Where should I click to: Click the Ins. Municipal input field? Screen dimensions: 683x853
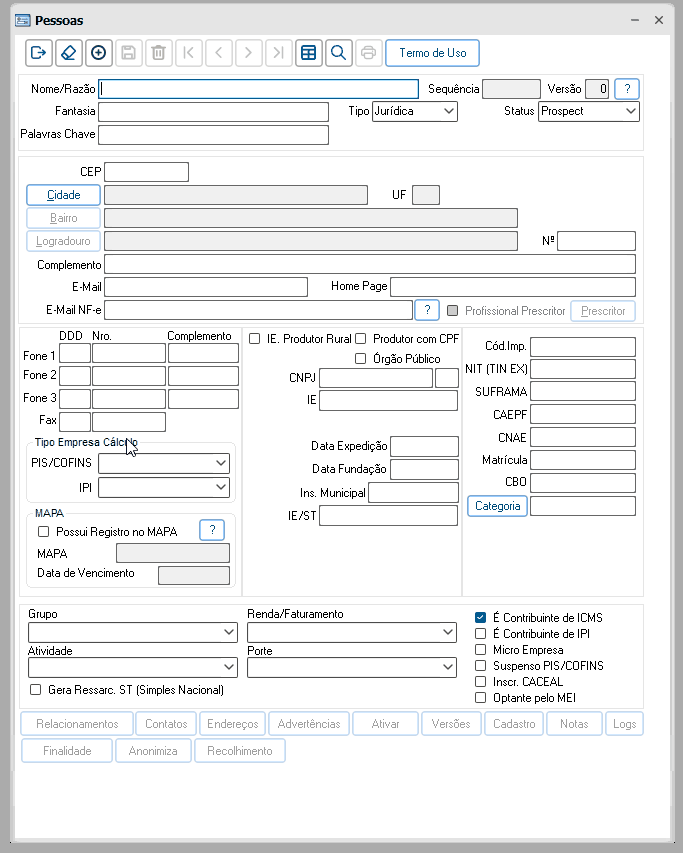click(x=413, y=493)
